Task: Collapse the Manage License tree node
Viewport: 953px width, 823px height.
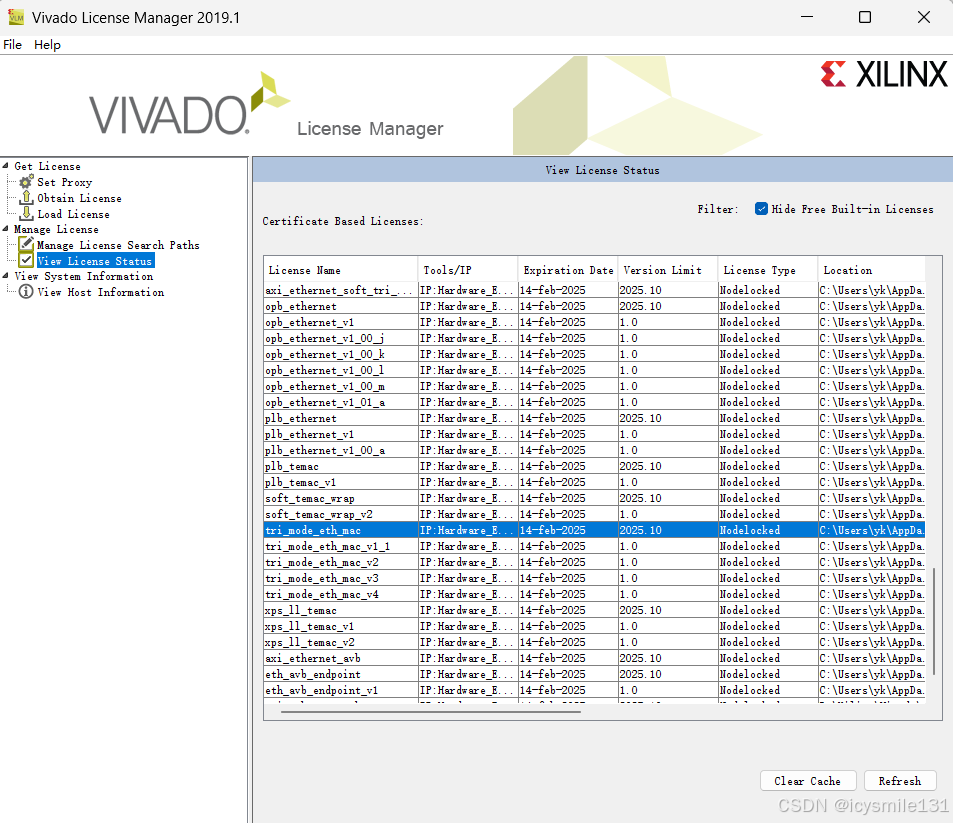Action: [5, 229]
